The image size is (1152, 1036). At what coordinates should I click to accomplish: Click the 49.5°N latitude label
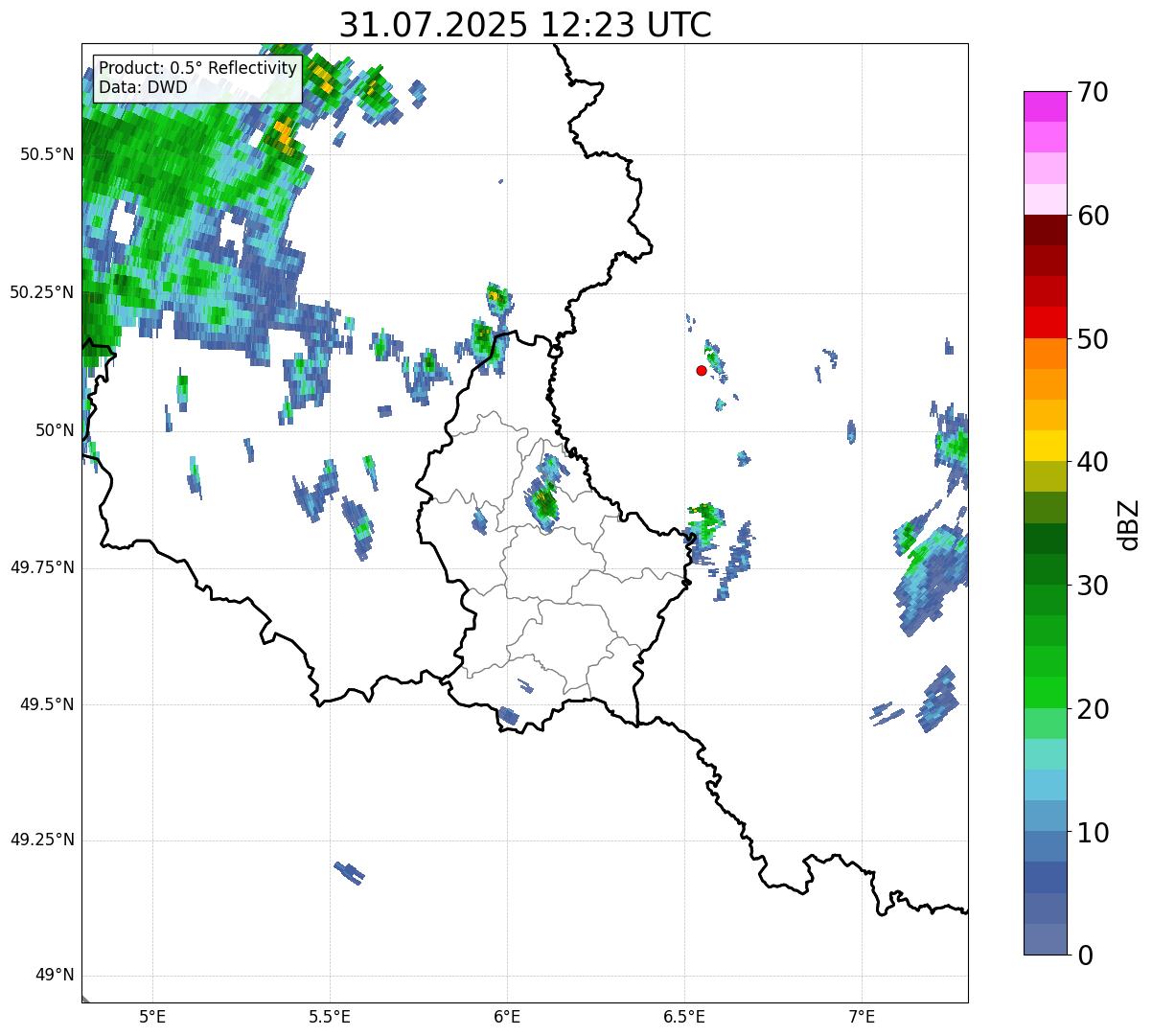47,704
